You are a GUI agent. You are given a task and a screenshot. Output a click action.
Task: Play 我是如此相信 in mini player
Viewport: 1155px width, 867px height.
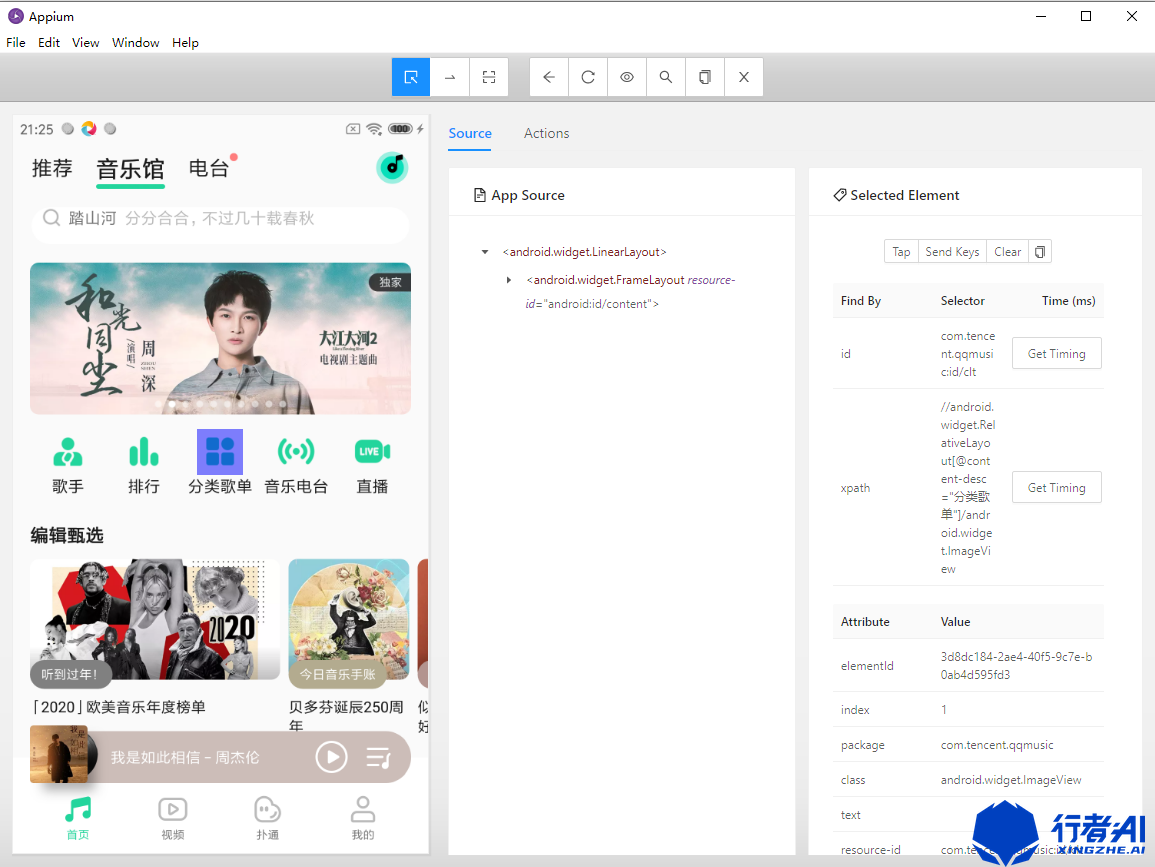pyautogui.click(x=331, y=757)
